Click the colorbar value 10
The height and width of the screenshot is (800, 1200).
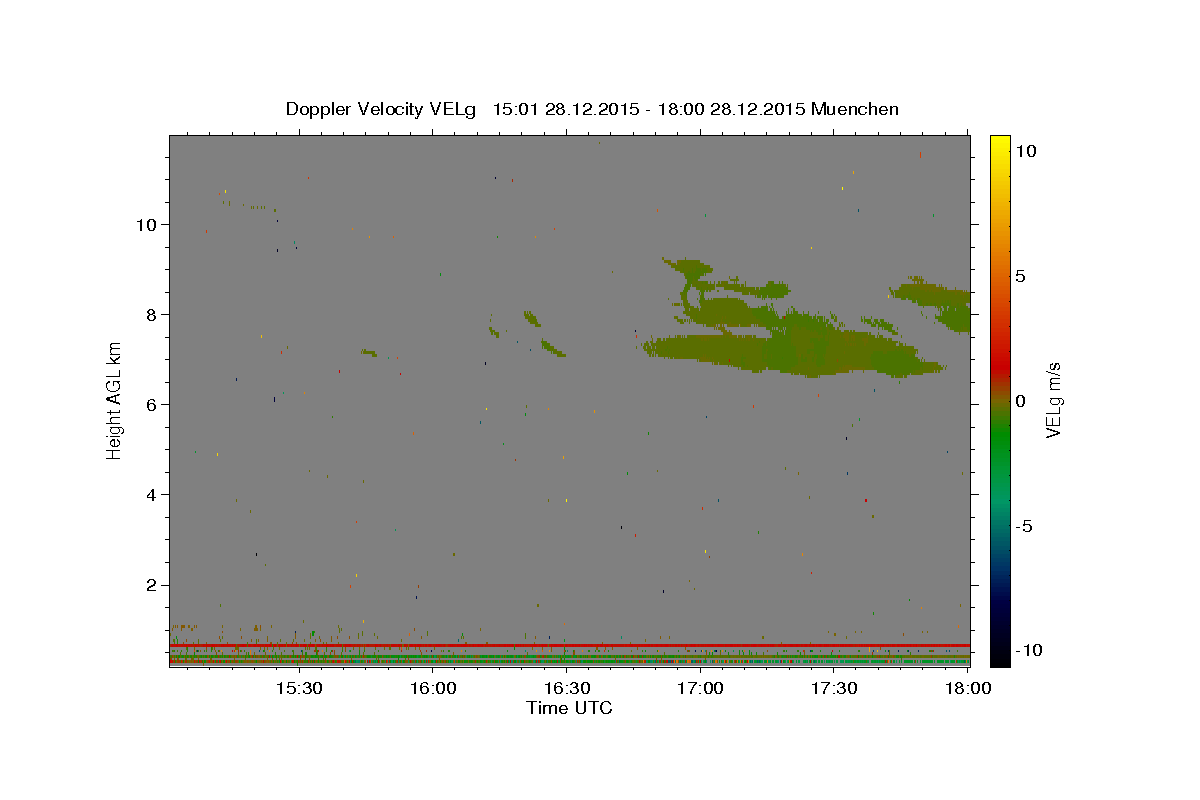(x=1026, y=150)
